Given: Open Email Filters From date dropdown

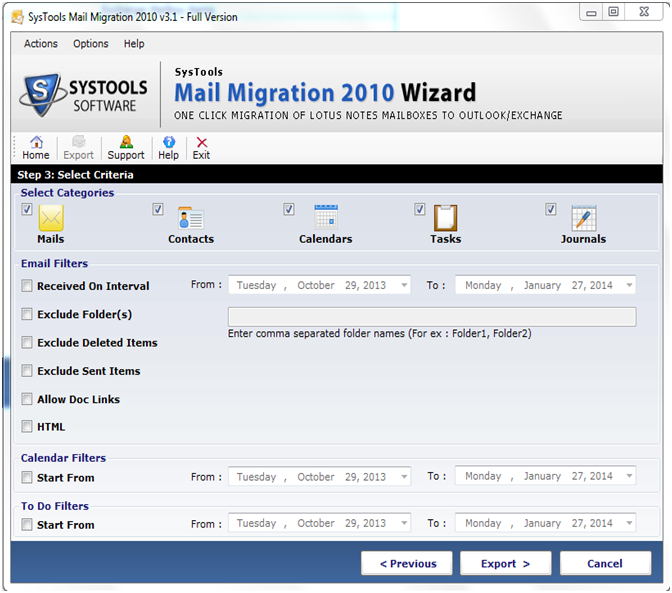Looking at the screenshot, I should pos(404,285).
